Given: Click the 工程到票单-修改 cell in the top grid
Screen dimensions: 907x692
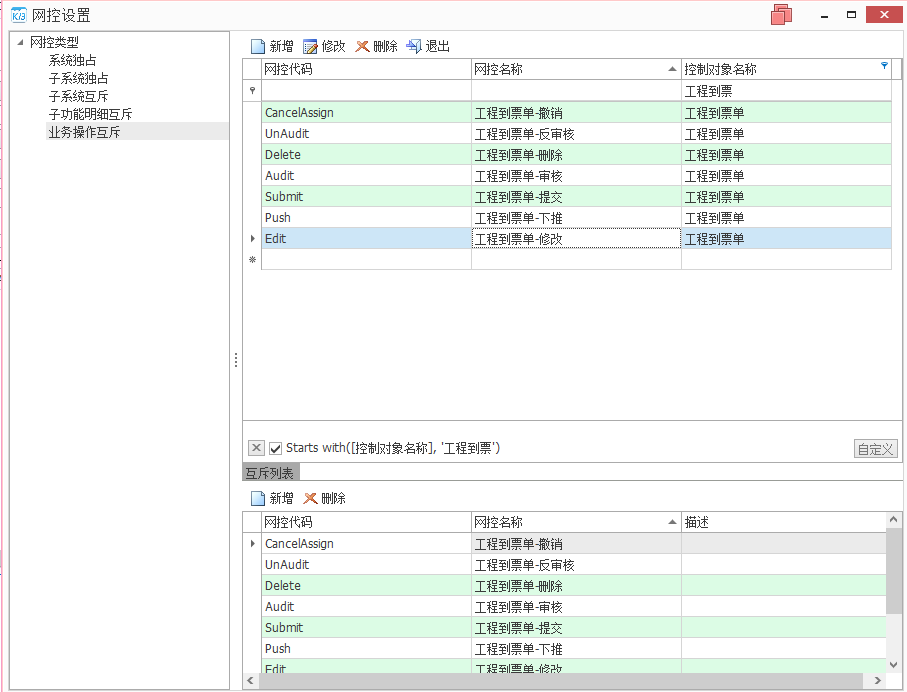Looking at the screenshot, I should click(576, 238).
